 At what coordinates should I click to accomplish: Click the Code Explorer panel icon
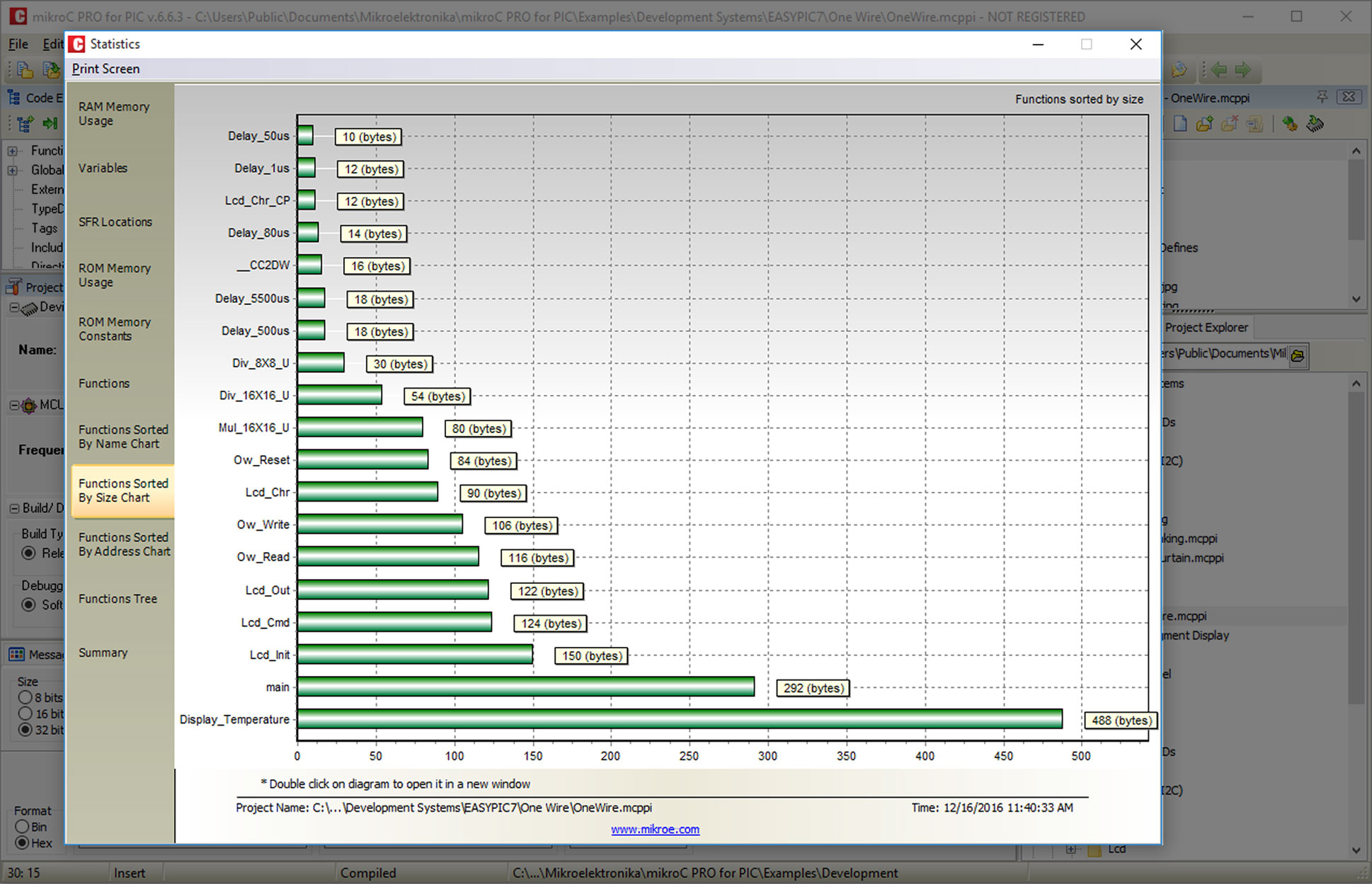point(13,98)
